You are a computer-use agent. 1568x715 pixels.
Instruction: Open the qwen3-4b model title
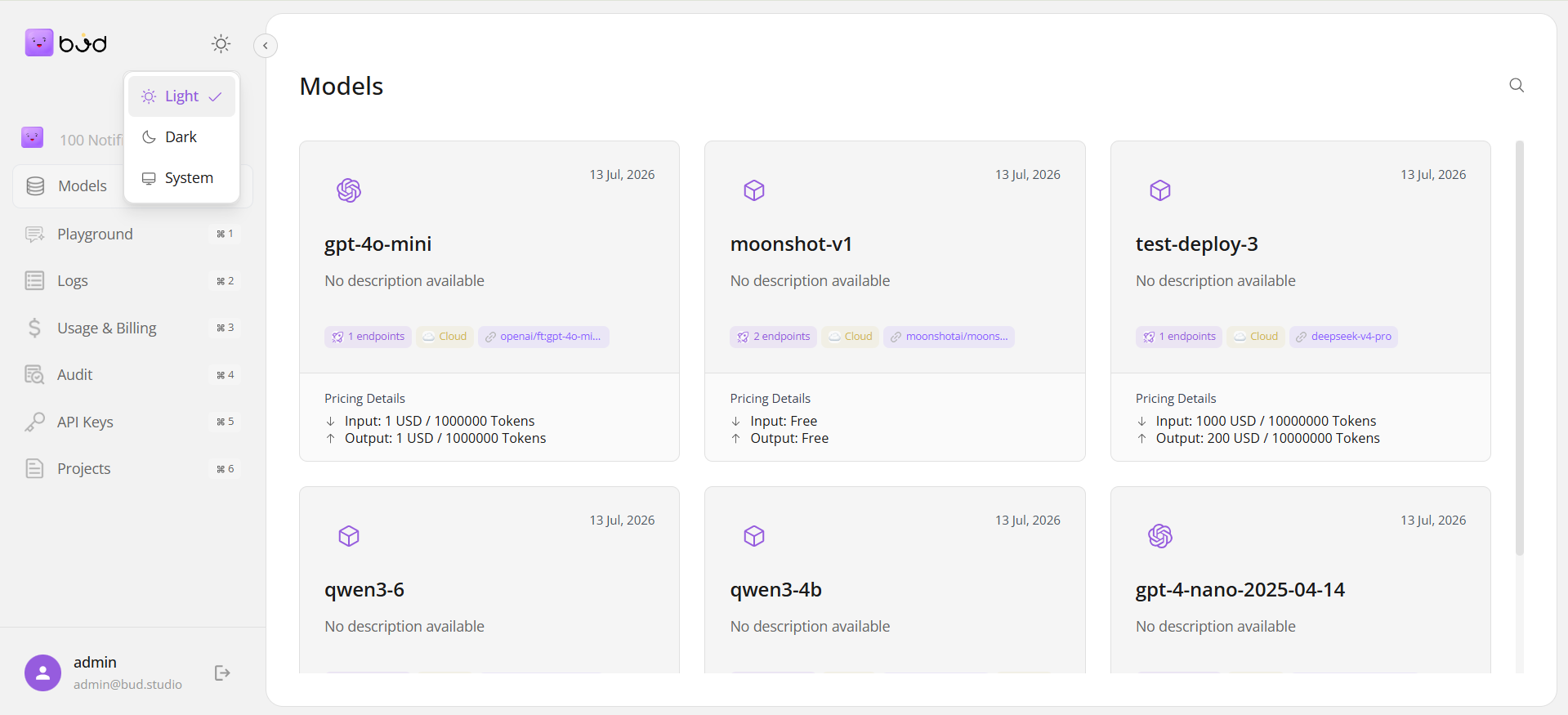pyautogui.click(x=776, y=590)
